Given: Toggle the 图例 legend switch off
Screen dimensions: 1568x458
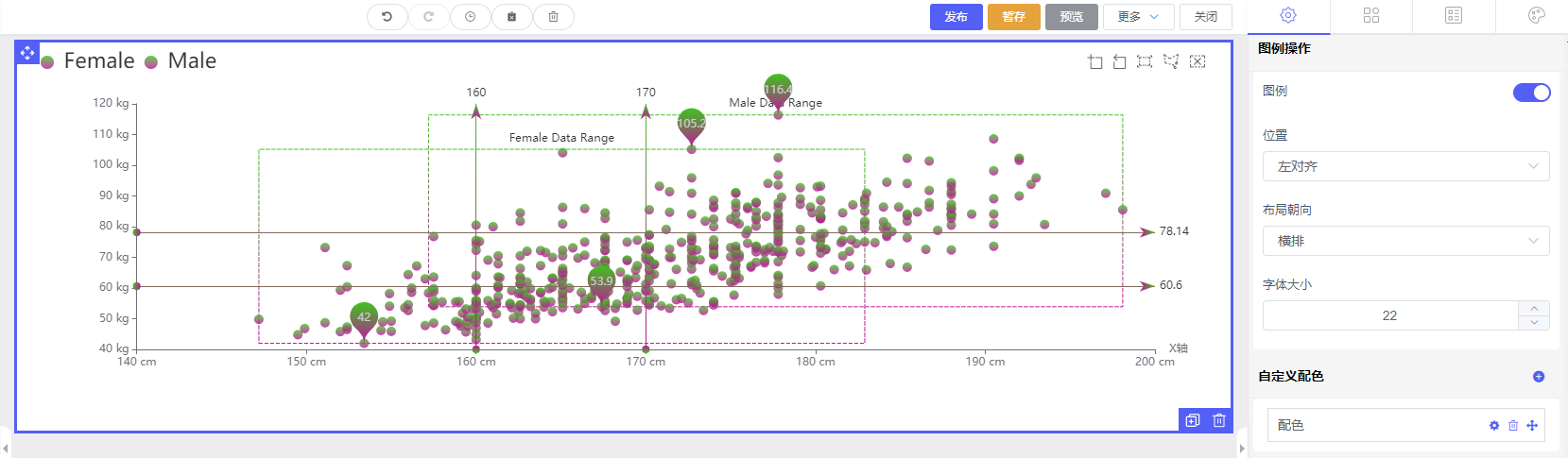Looking at the screenshot, I should click(1531, 93).
